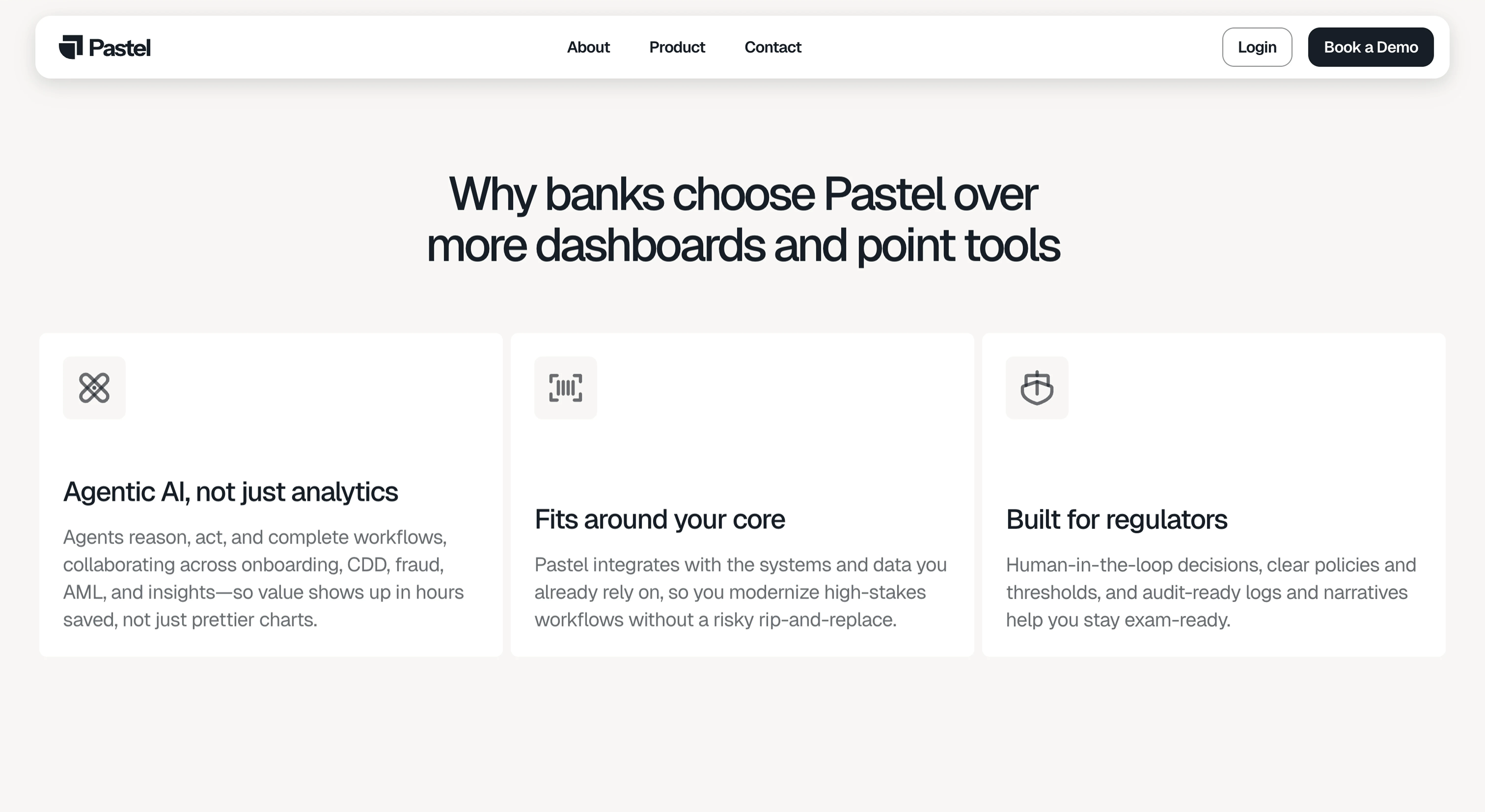This screenshot has height=812, width=1485.
Task: Click the Agentic AI description paragraph
Action: click(x=263, y=578)
